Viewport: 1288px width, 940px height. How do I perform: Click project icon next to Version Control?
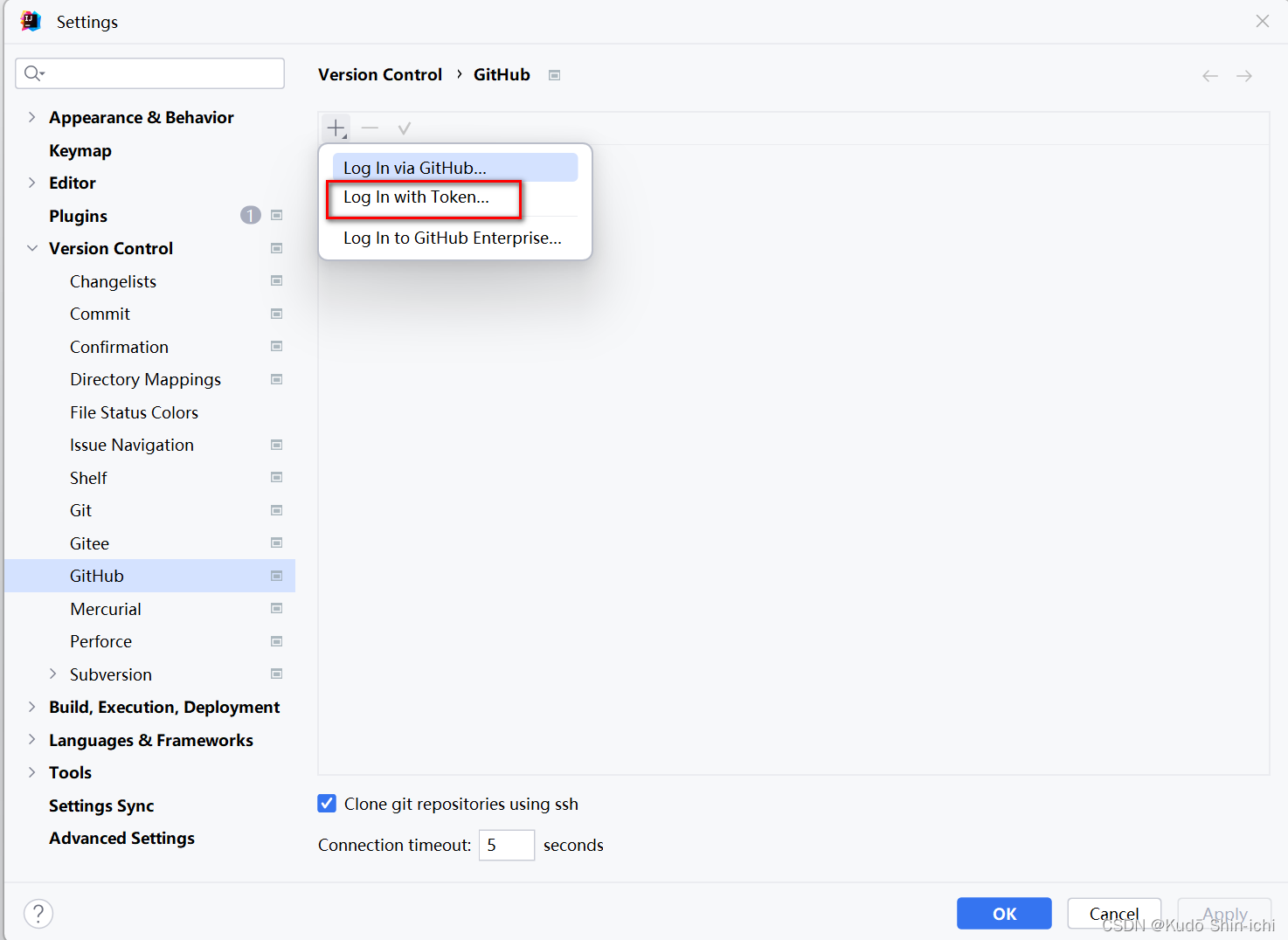click(x=277, y=248)
